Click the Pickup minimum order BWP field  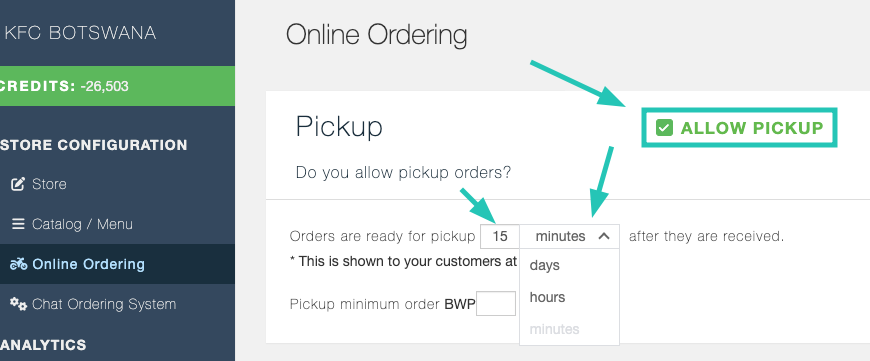pos(496,304)
